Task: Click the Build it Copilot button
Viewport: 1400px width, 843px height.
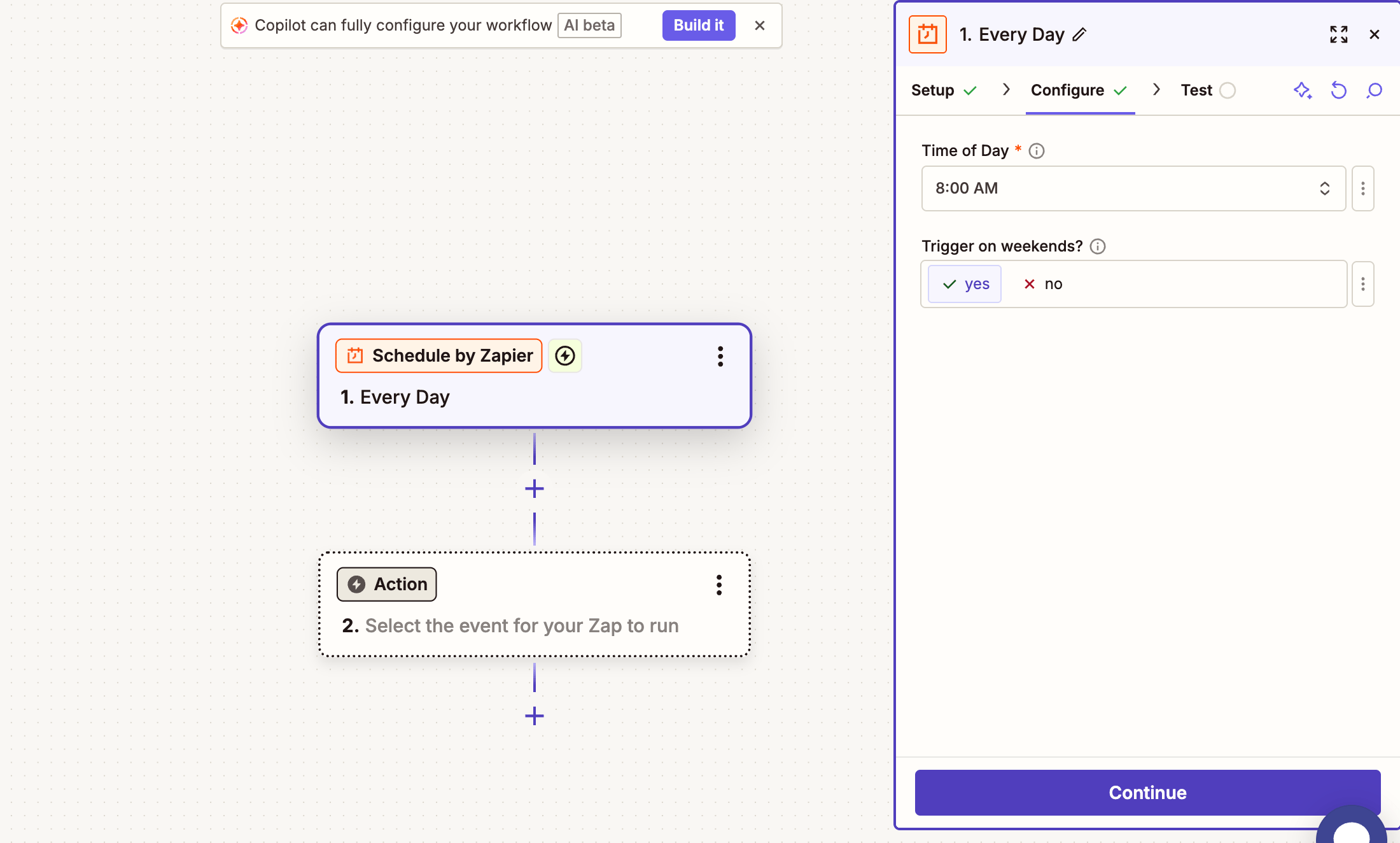Action: [699, 25]
